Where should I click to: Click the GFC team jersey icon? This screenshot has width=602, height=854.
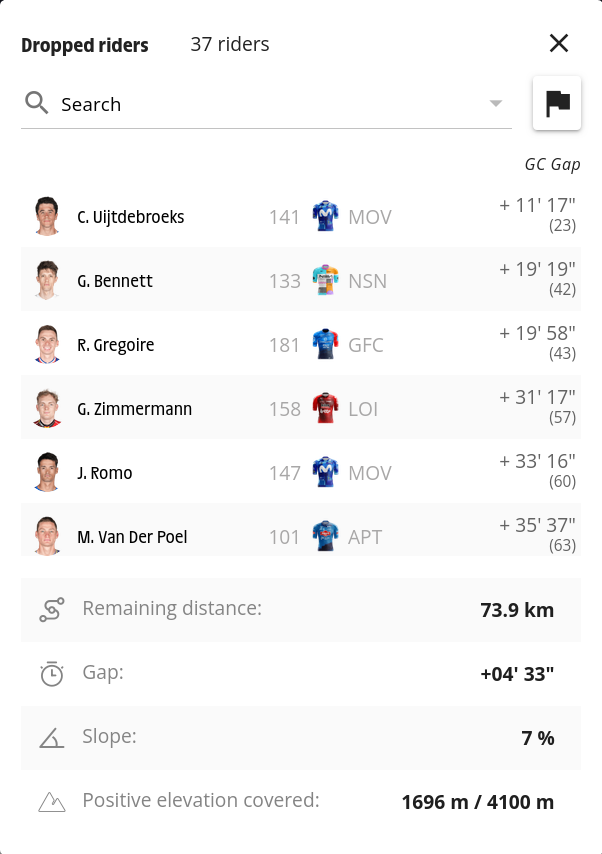[x=325, y=345]
